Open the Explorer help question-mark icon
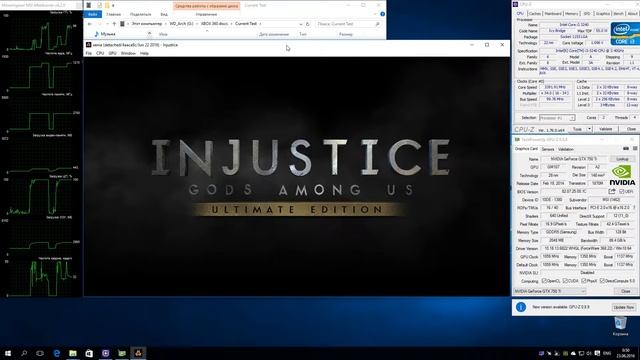 coord(382,14)
